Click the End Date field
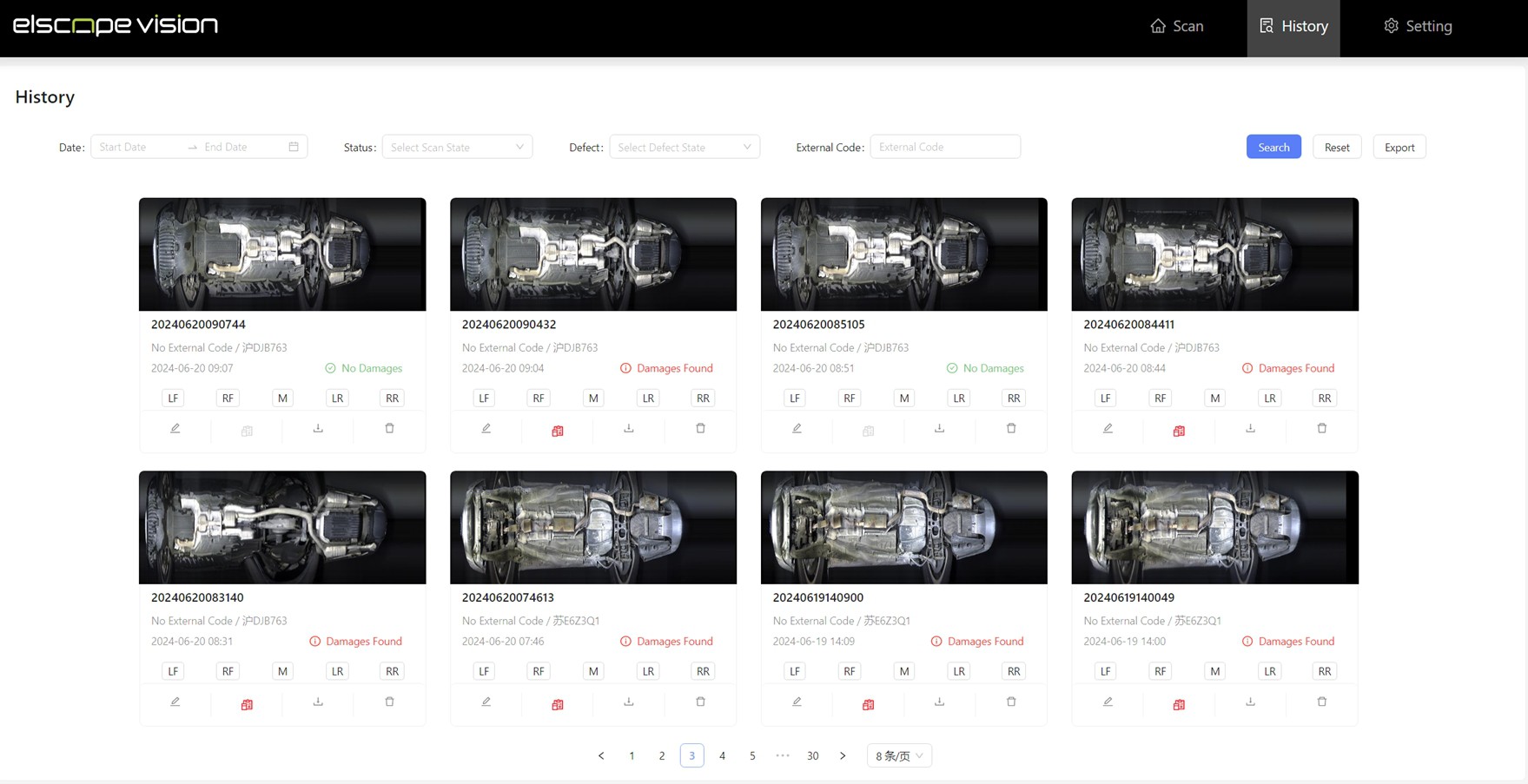Screen dimensions: 1528x784 coord(243,147)
